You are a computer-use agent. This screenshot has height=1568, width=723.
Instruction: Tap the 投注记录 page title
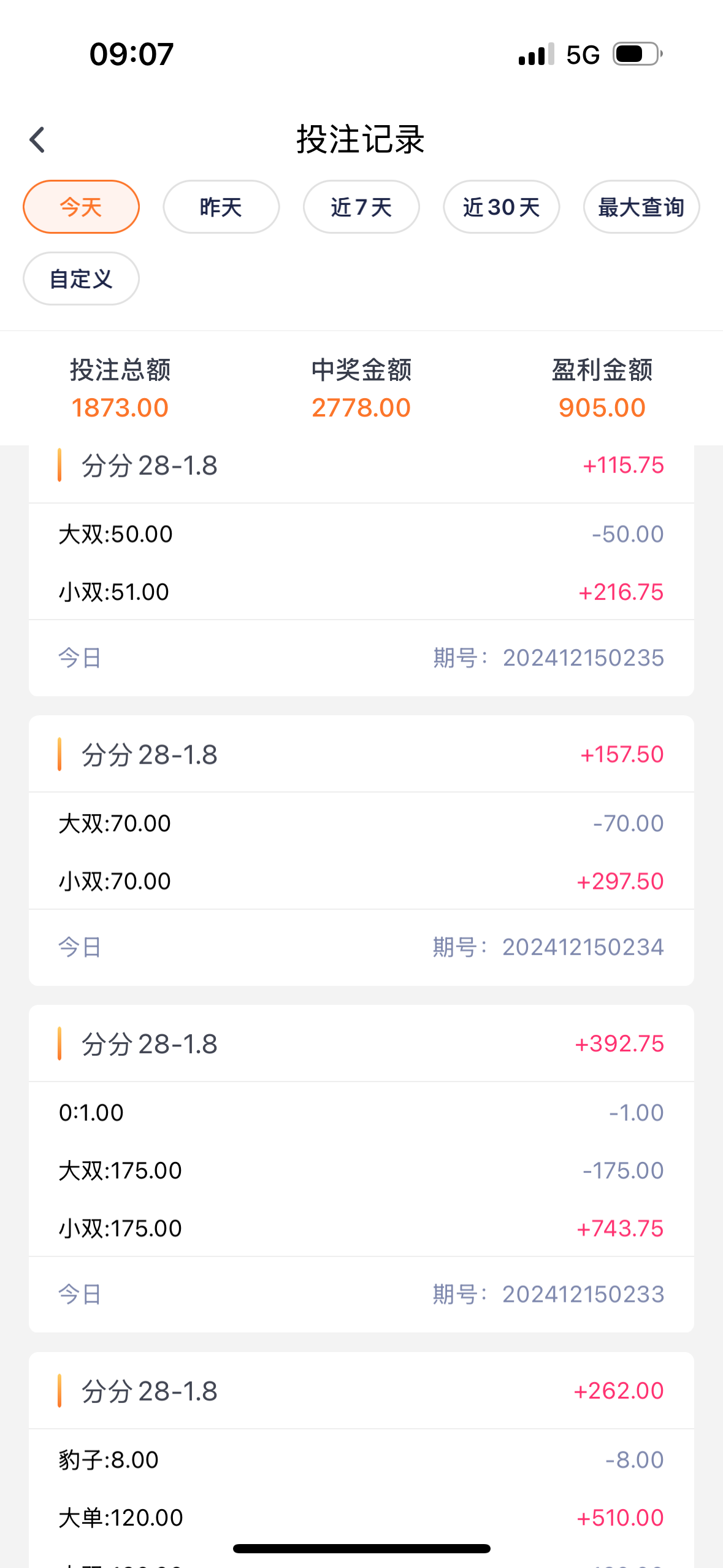361,139
